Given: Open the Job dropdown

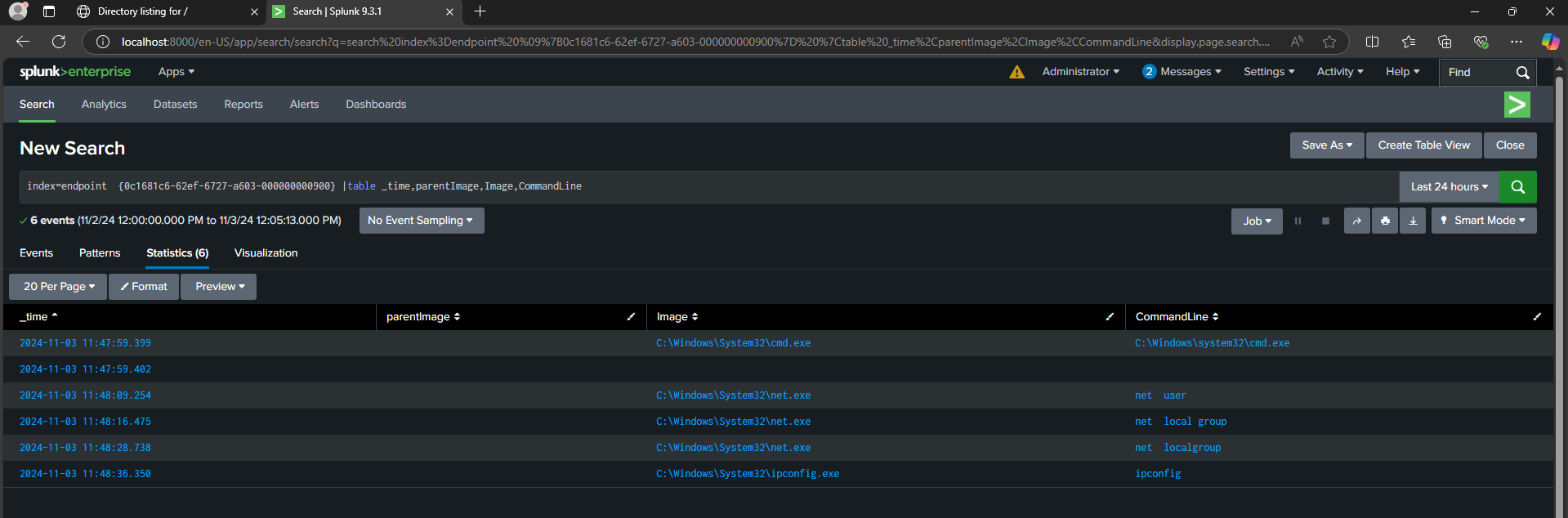Looking at the screenshot, I should click(1257, 221).
